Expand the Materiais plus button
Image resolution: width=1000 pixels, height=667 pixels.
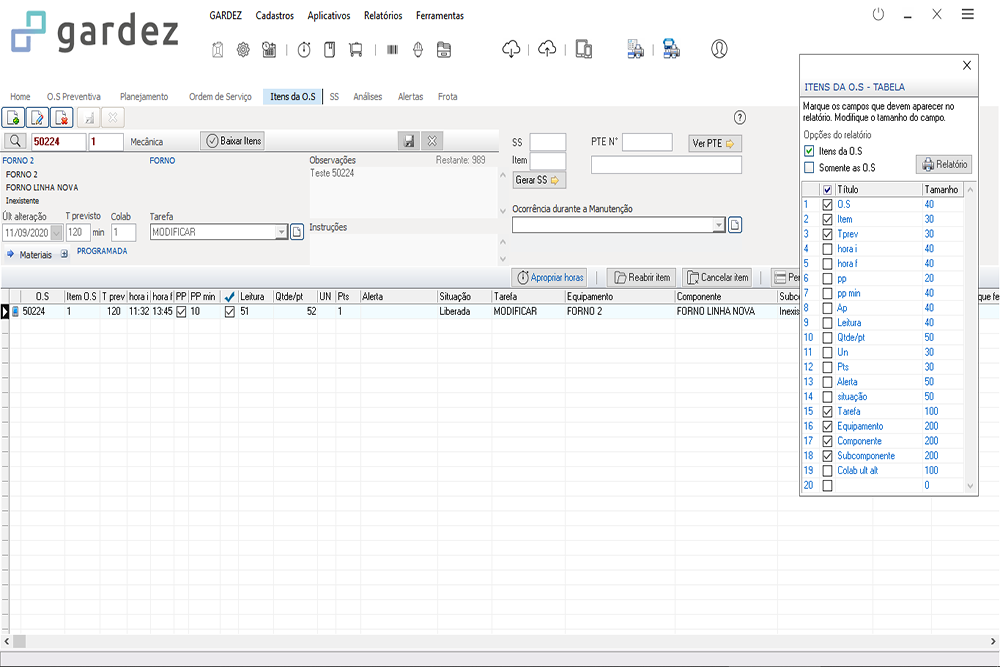64,254
